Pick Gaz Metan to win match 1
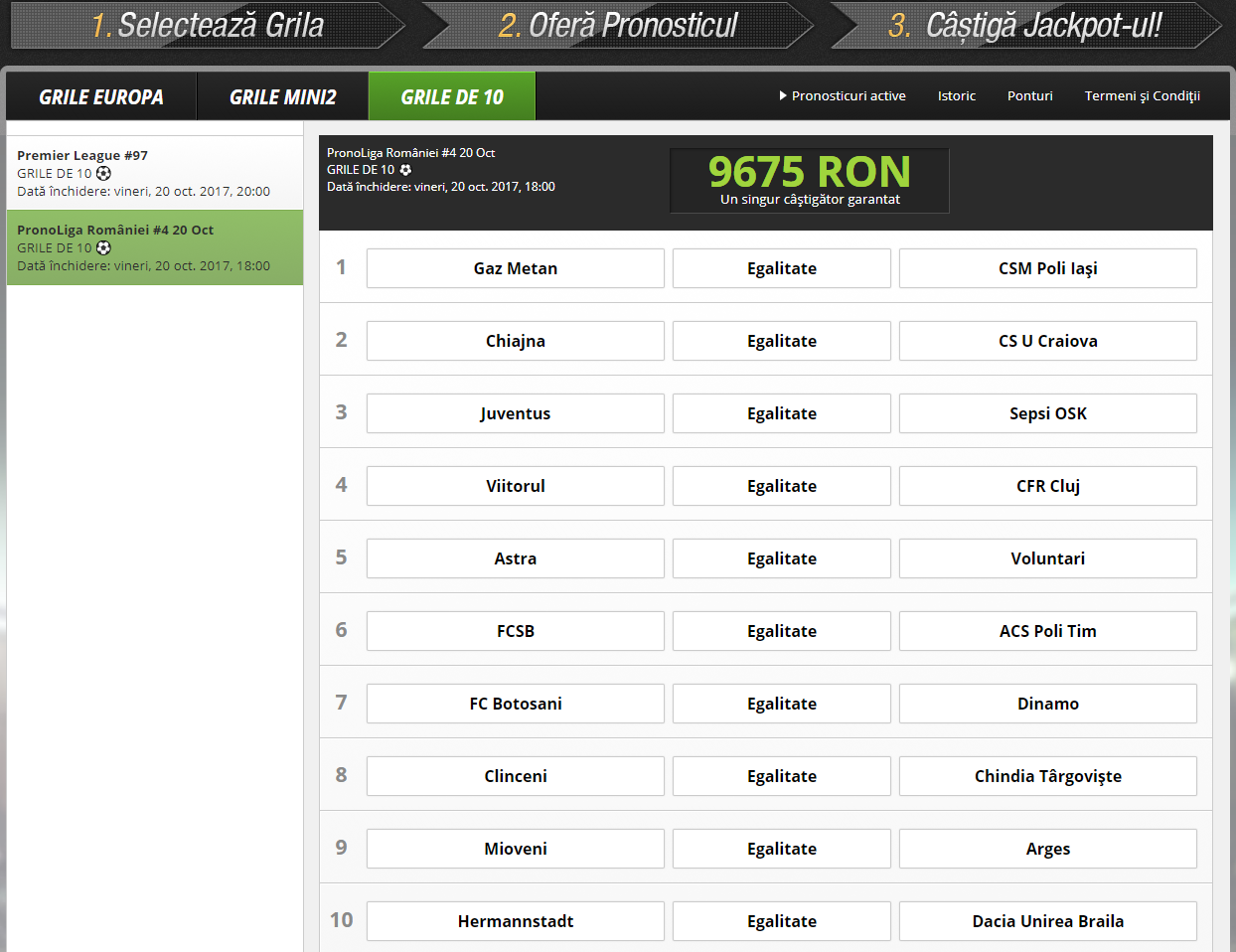Image resolution: width=1236 pixels, height=952 pixels. [516, 268]
